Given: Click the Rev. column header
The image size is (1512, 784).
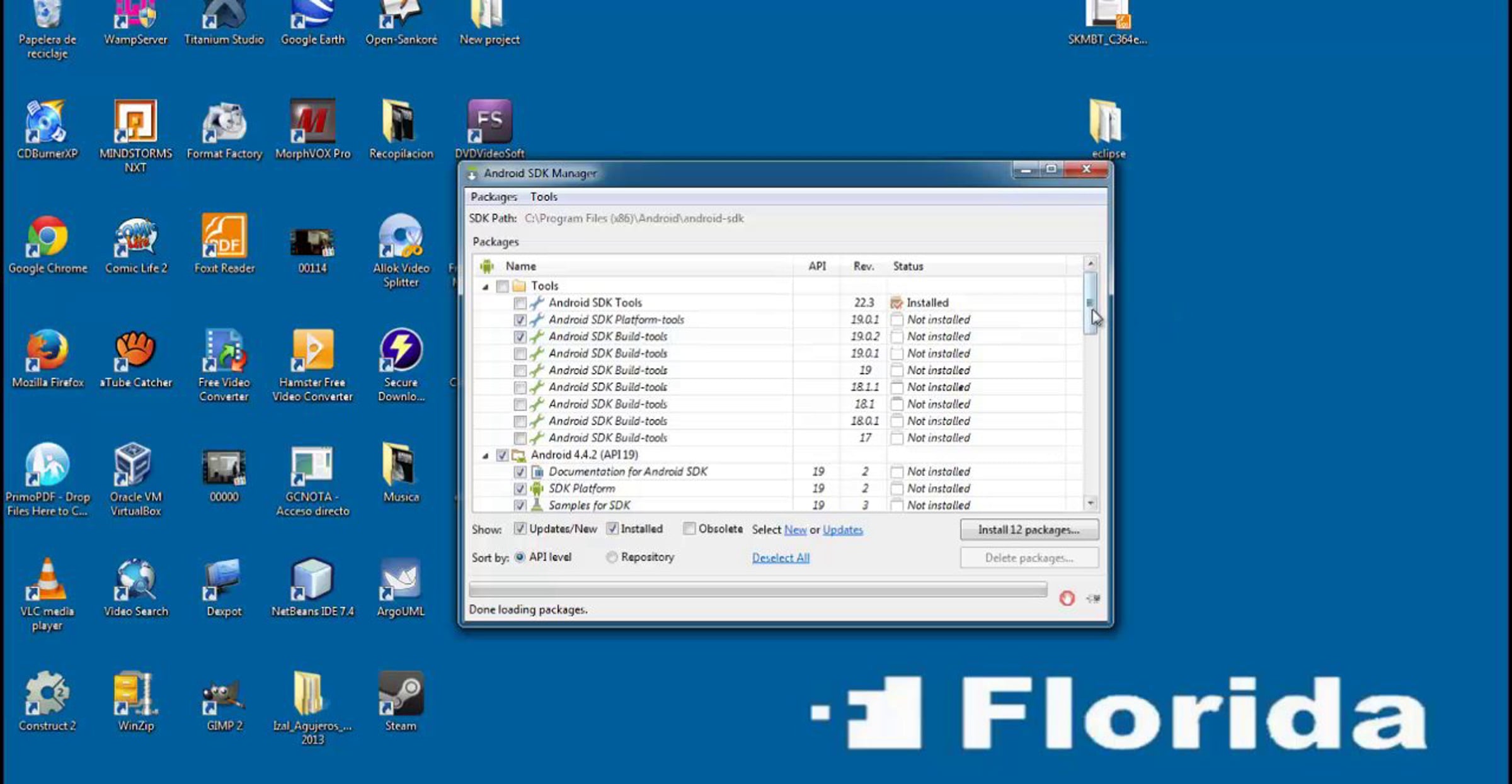Looking at the screenshot, I should [863, 266].
